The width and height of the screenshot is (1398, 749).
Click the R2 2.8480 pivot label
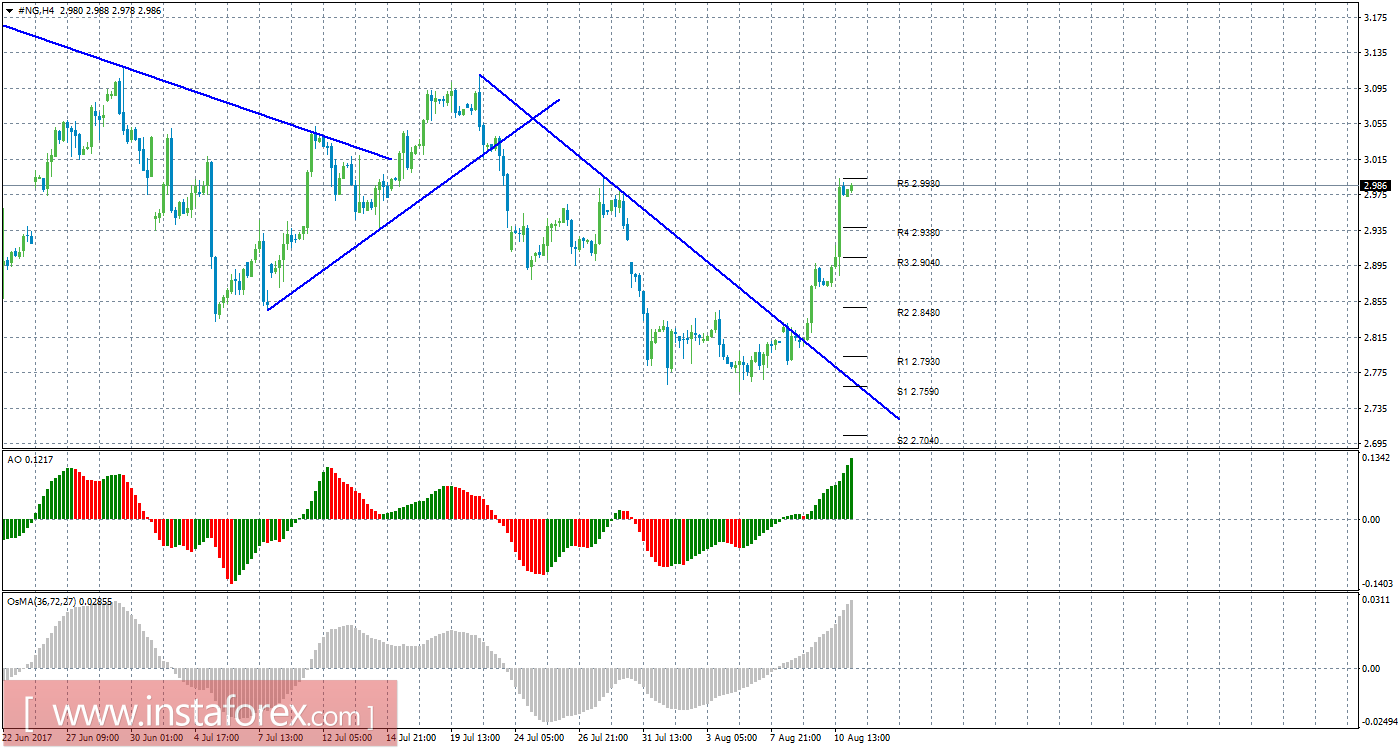(918, 312)
